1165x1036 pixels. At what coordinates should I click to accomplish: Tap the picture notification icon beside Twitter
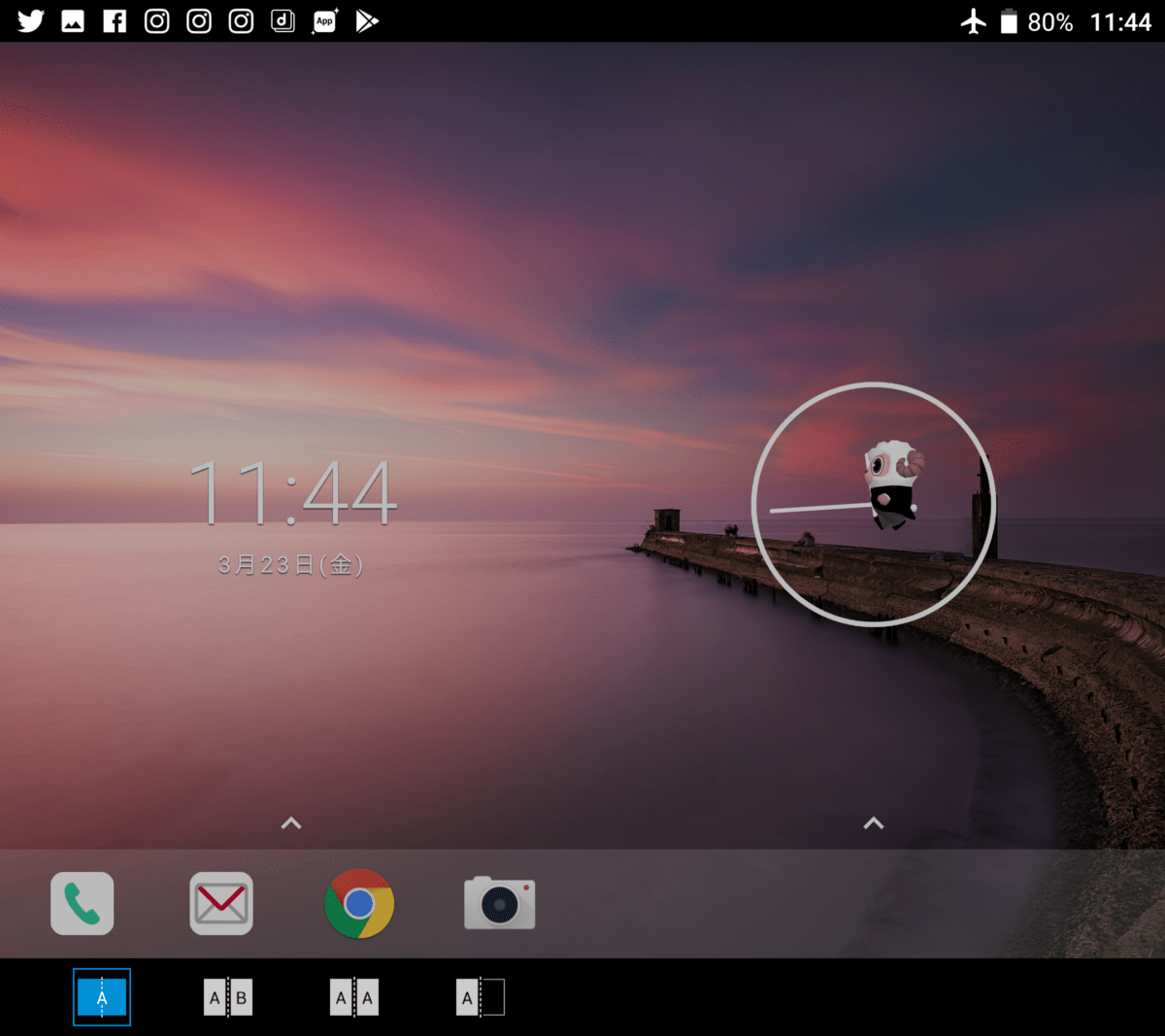[73, 21]
